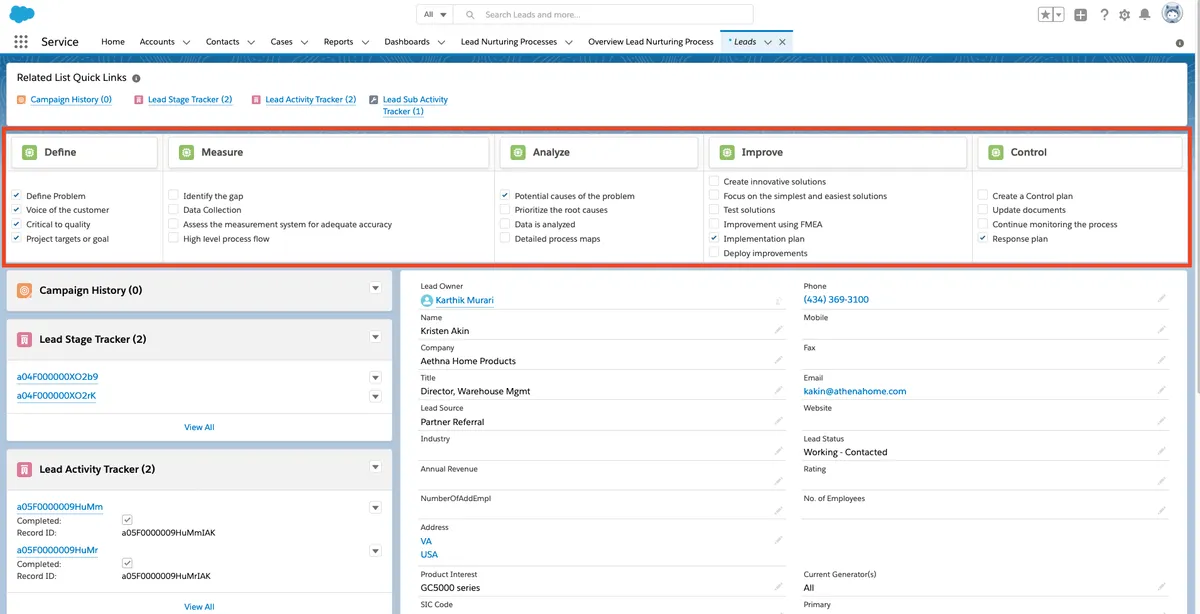1200x614 pixels.
Task: Open the Help question mark icon
Action: click(x=1104, y=15)
